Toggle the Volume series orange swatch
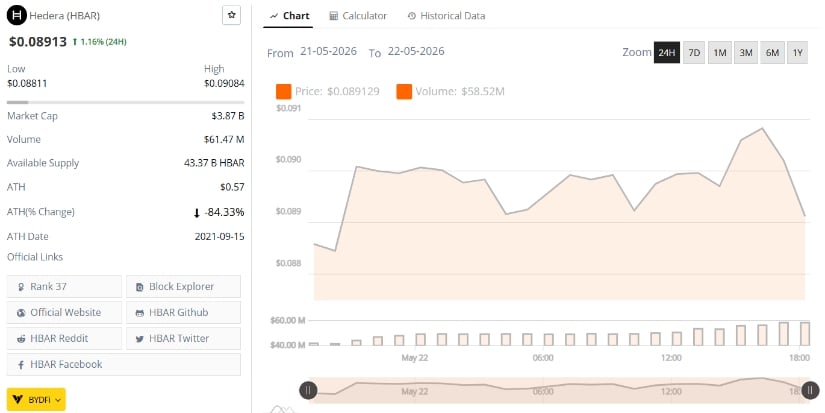 coord(404,92)
